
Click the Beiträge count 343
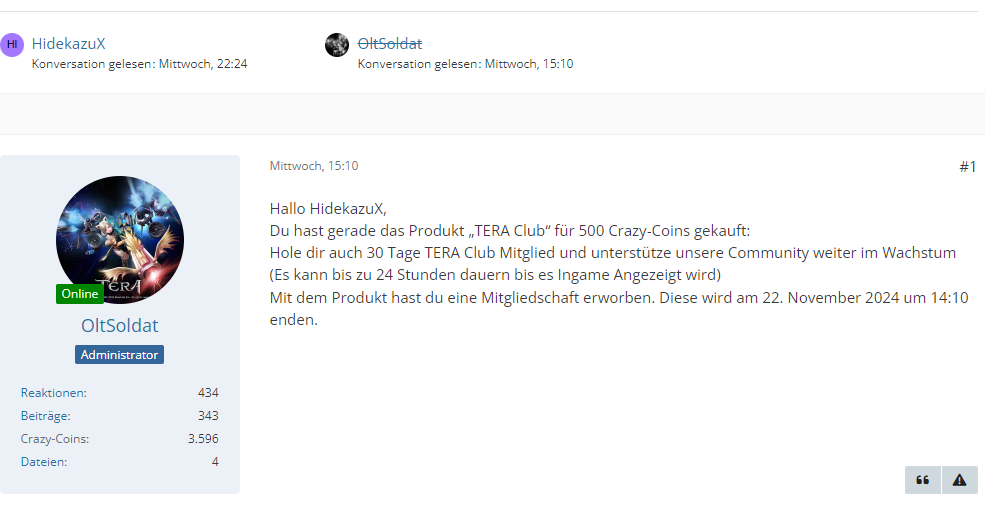[208, 416]
